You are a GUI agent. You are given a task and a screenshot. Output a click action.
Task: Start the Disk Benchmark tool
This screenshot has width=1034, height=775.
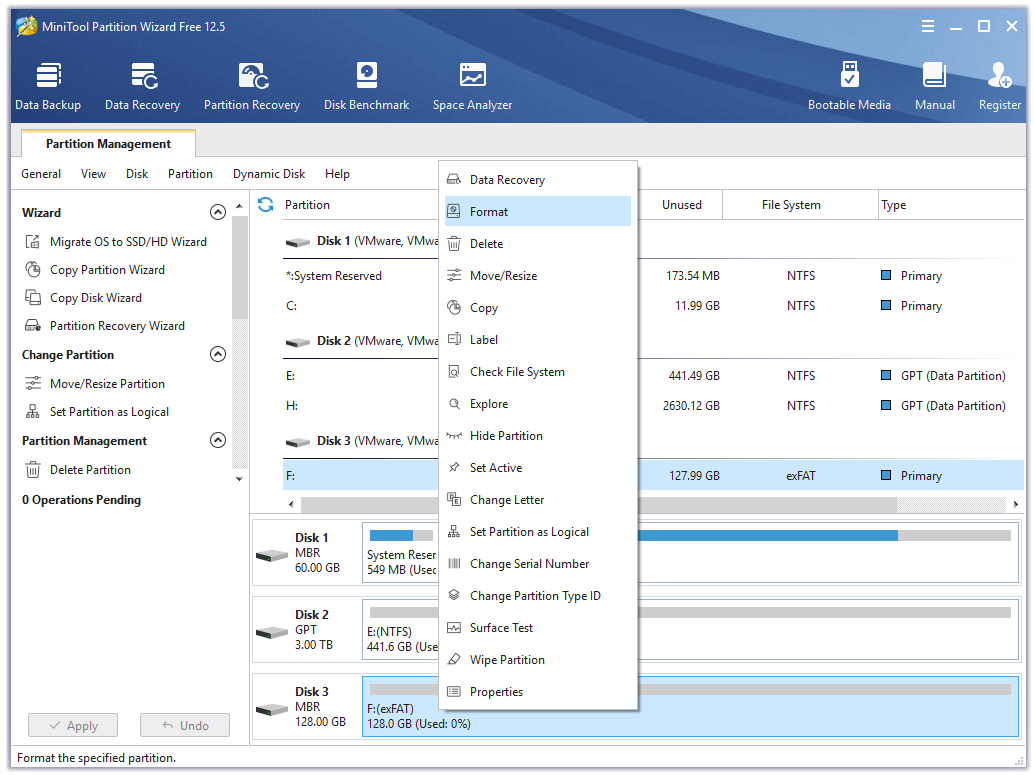pos(366,86)
